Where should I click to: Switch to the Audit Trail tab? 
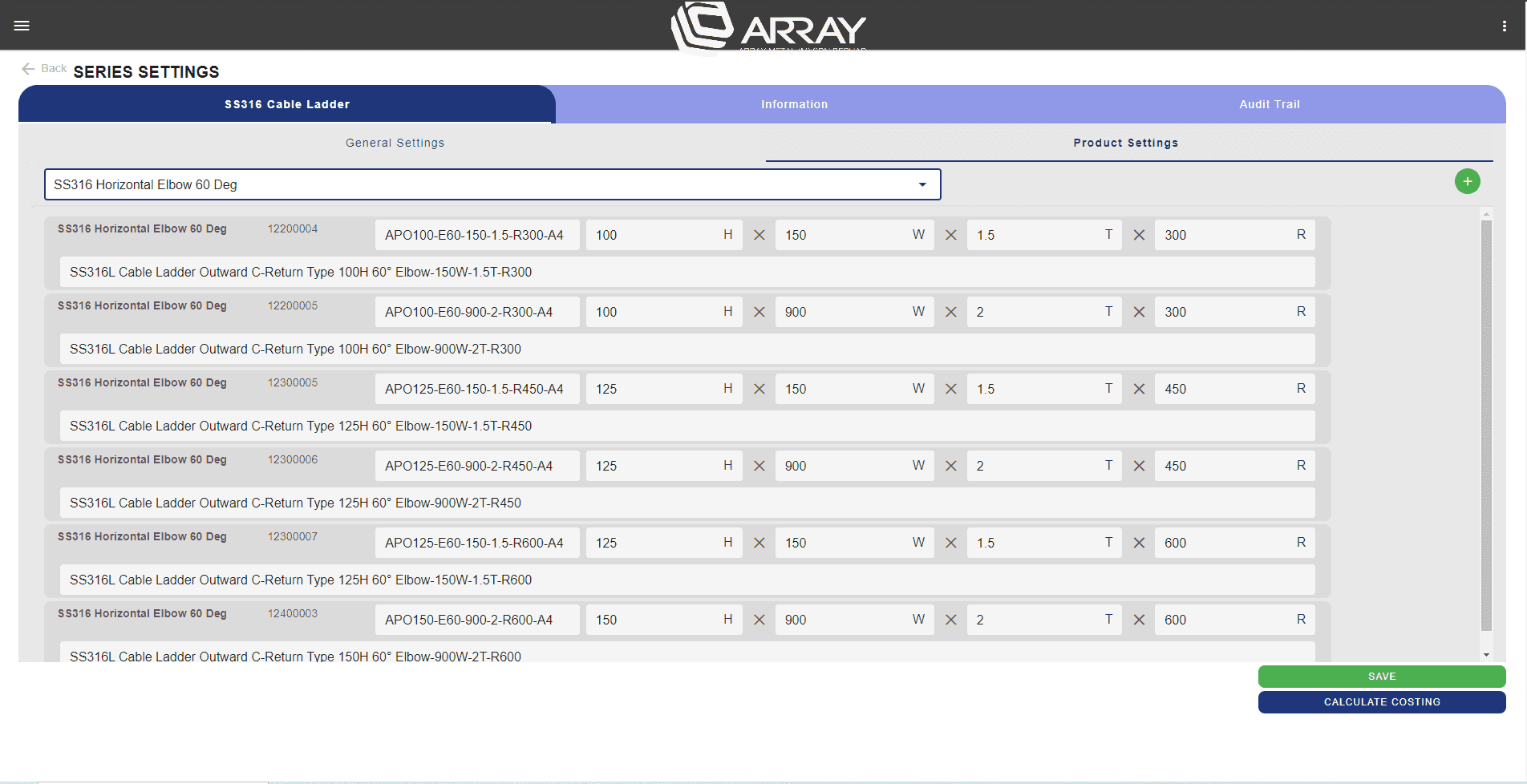tap(1269, 104)
